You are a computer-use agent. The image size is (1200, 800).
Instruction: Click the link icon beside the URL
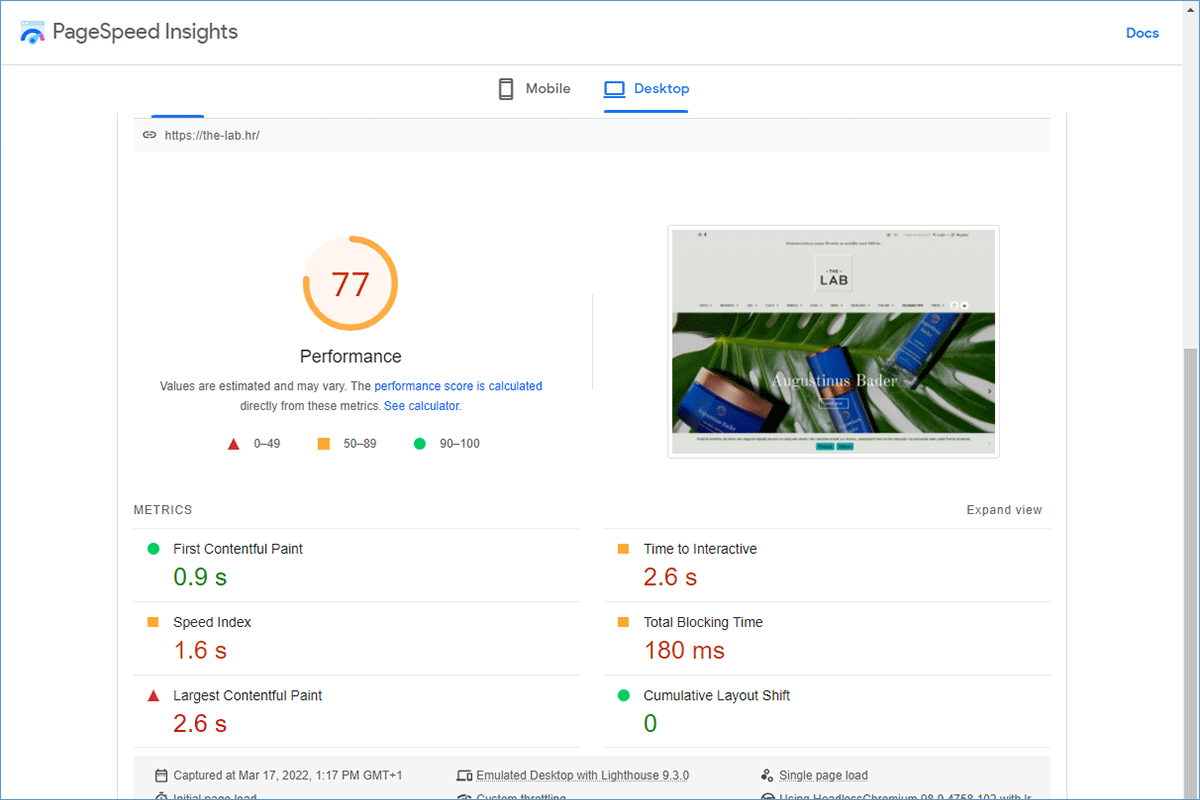click(x=149, y=135)
